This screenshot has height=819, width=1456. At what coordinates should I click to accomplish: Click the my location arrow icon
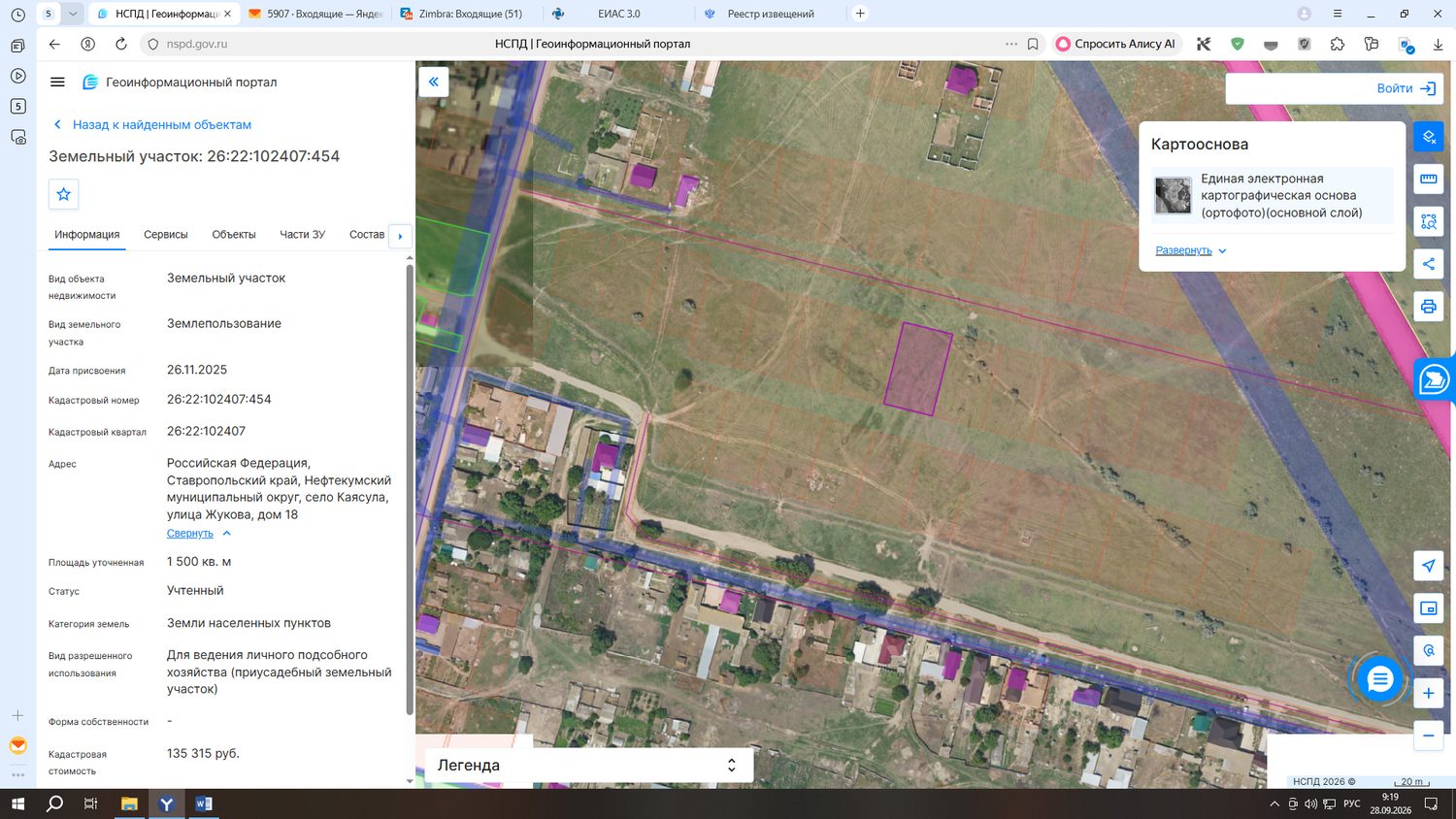click(1429, 566)
